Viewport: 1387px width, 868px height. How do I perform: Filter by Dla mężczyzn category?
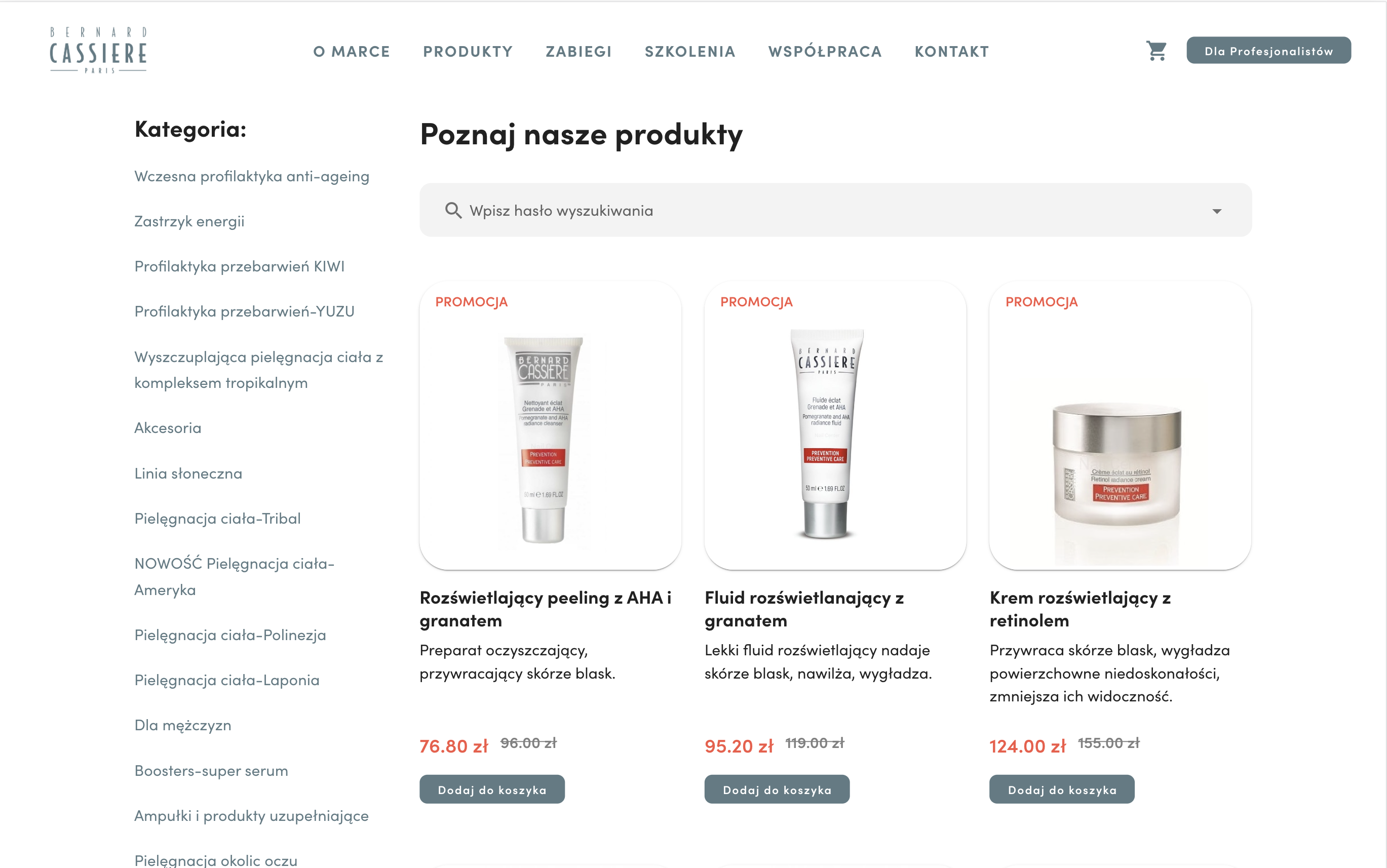click(x=183, y=725)
